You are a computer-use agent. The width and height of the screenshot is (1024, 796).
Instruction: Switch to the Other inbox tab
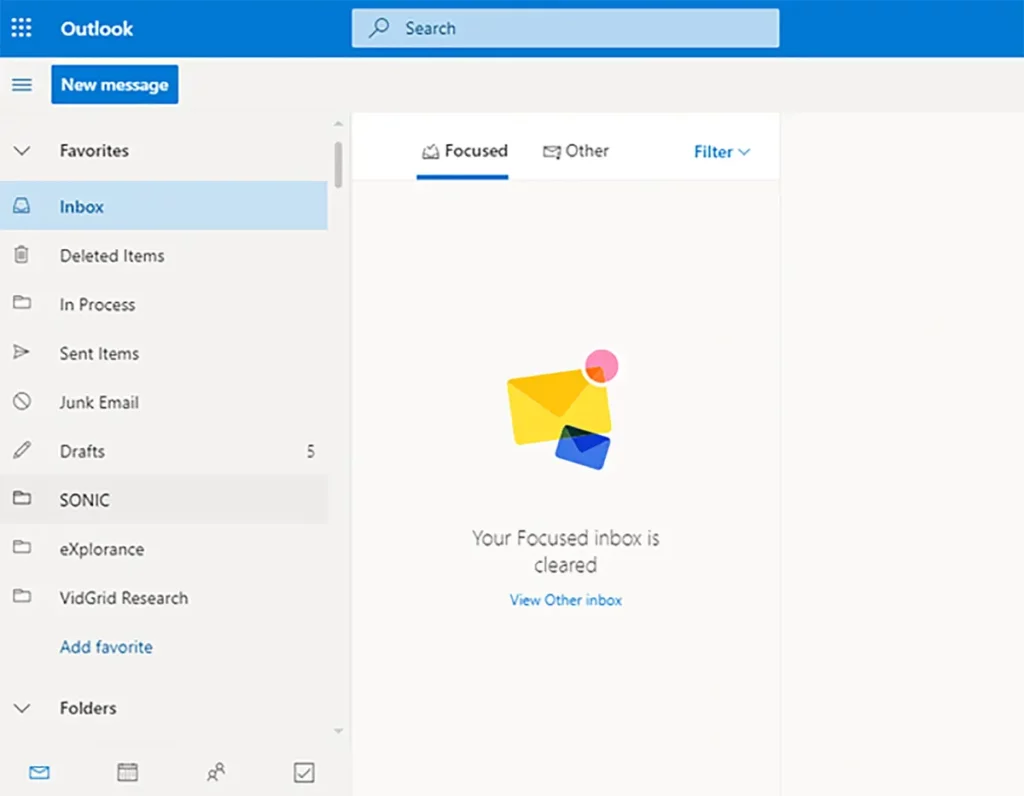[576, 151]
